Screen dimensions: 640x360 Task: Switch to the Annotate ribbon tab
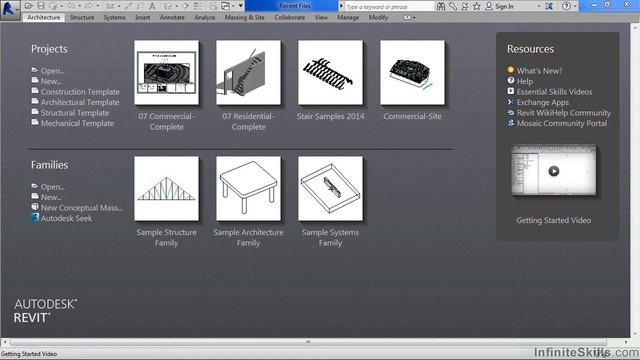click(x=172, y=18)
